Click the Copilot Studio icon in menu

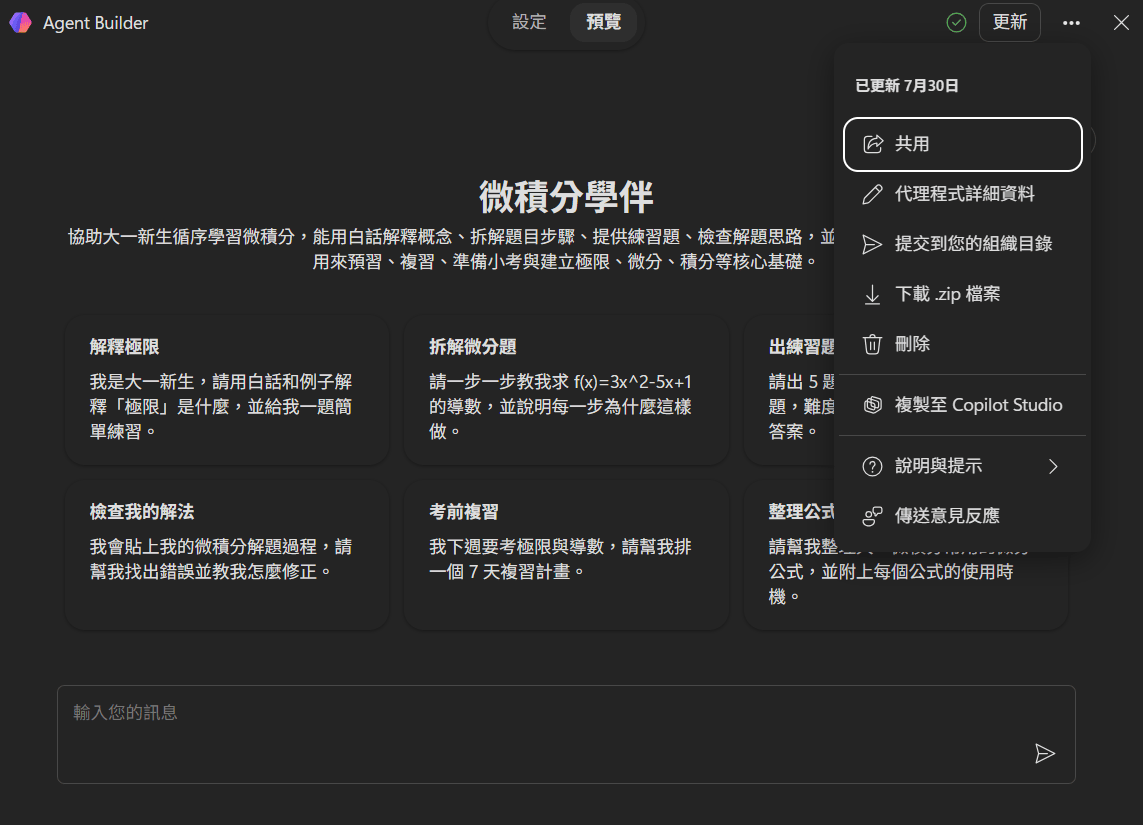(873, 405)
